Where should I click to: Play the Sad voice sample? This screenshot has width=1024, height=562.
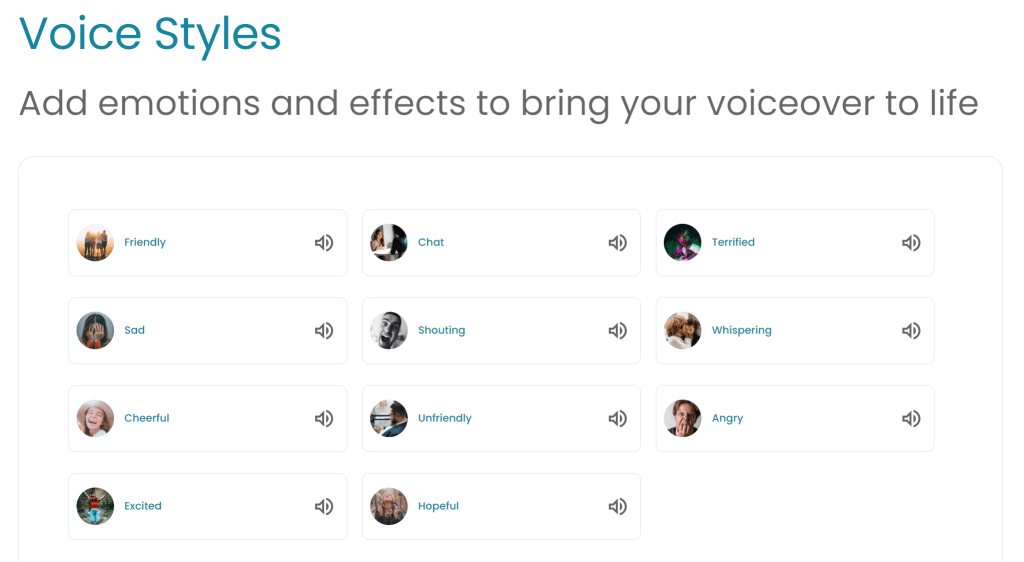pos(324,331)
